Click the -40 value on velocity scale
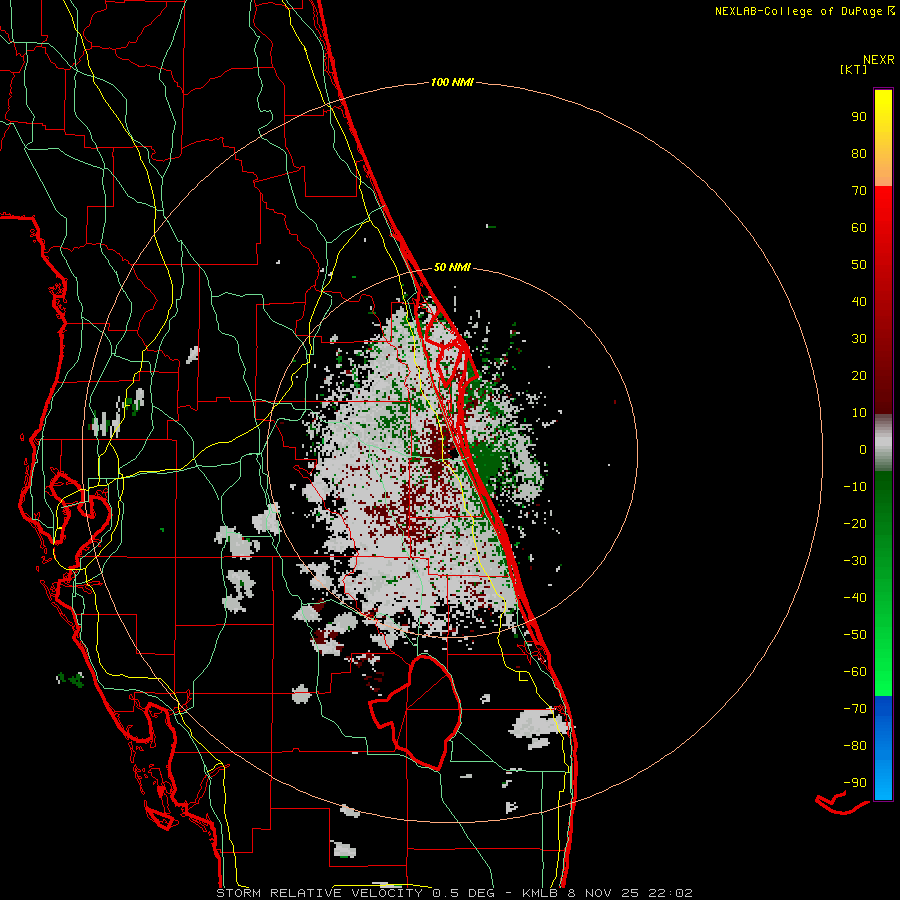Screen dimensions: 900x900 coord(855,598)
